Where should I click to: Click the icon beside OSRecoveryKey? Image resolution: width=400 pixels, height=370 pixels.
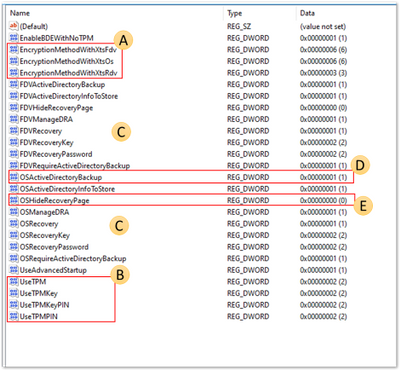pyautogui.click(x=14, y=235)
